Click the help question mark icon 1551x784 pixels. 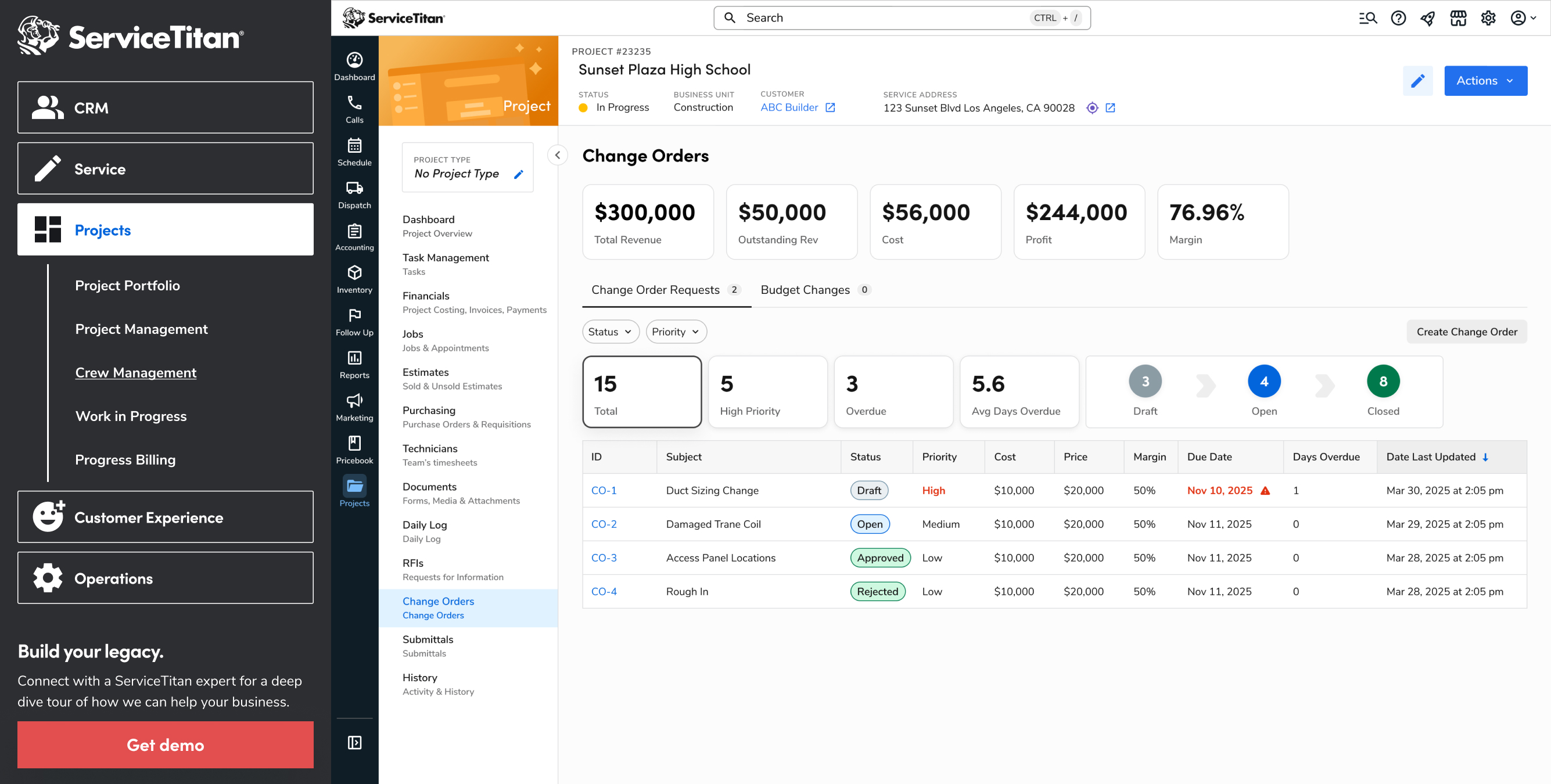coord(1398,18)
